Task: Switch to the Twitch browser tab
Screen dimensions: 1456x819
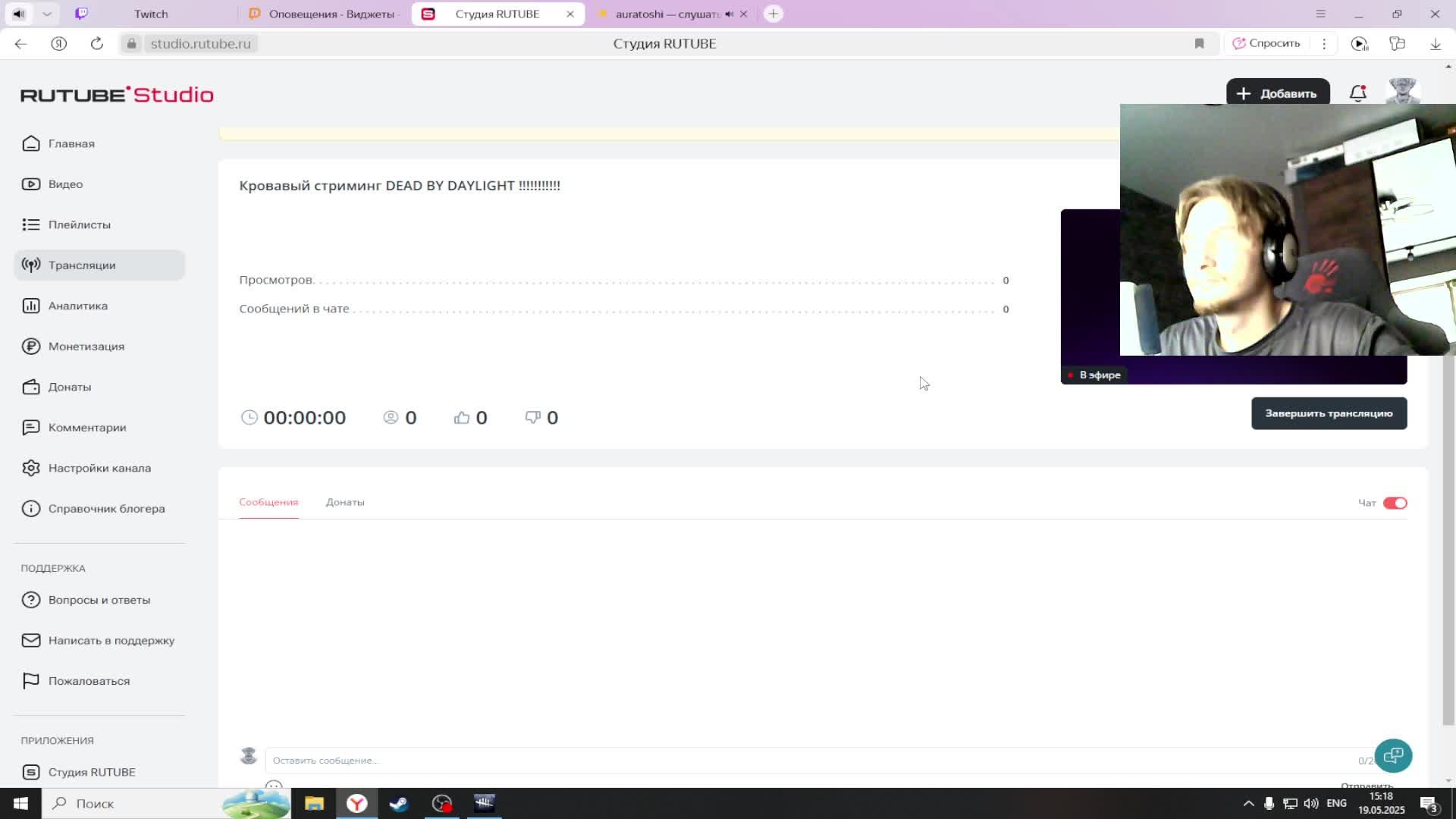Action: click(x=151, y=14)
